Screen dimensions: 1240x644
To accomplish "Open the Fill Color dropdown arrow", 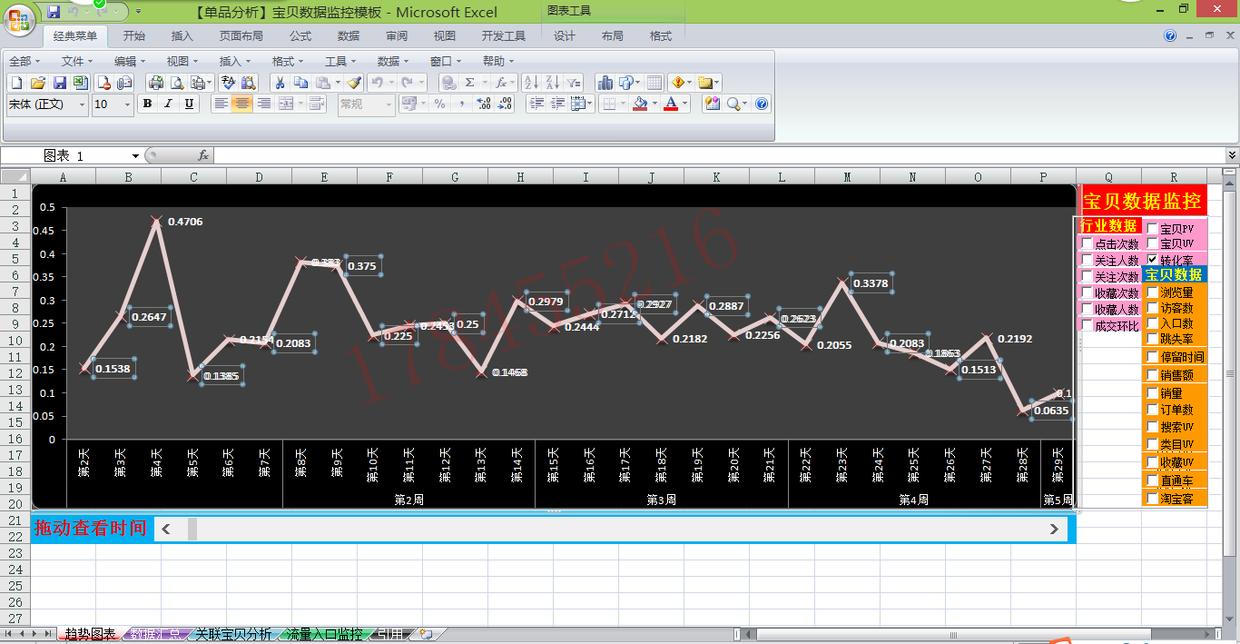I will tap(654, 104).
